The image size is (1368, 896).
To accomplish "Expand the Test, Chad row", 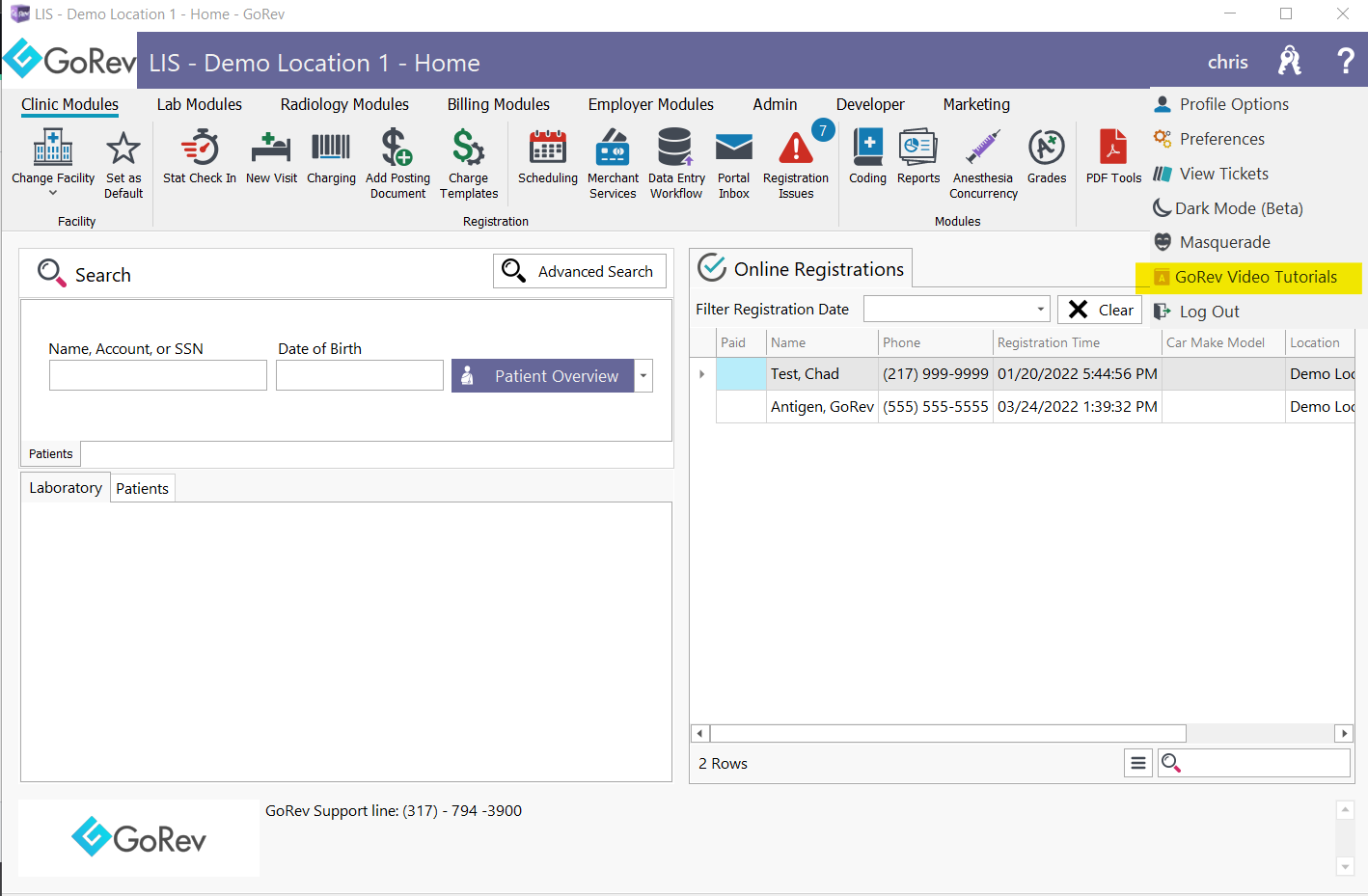I will click(701, 374).
